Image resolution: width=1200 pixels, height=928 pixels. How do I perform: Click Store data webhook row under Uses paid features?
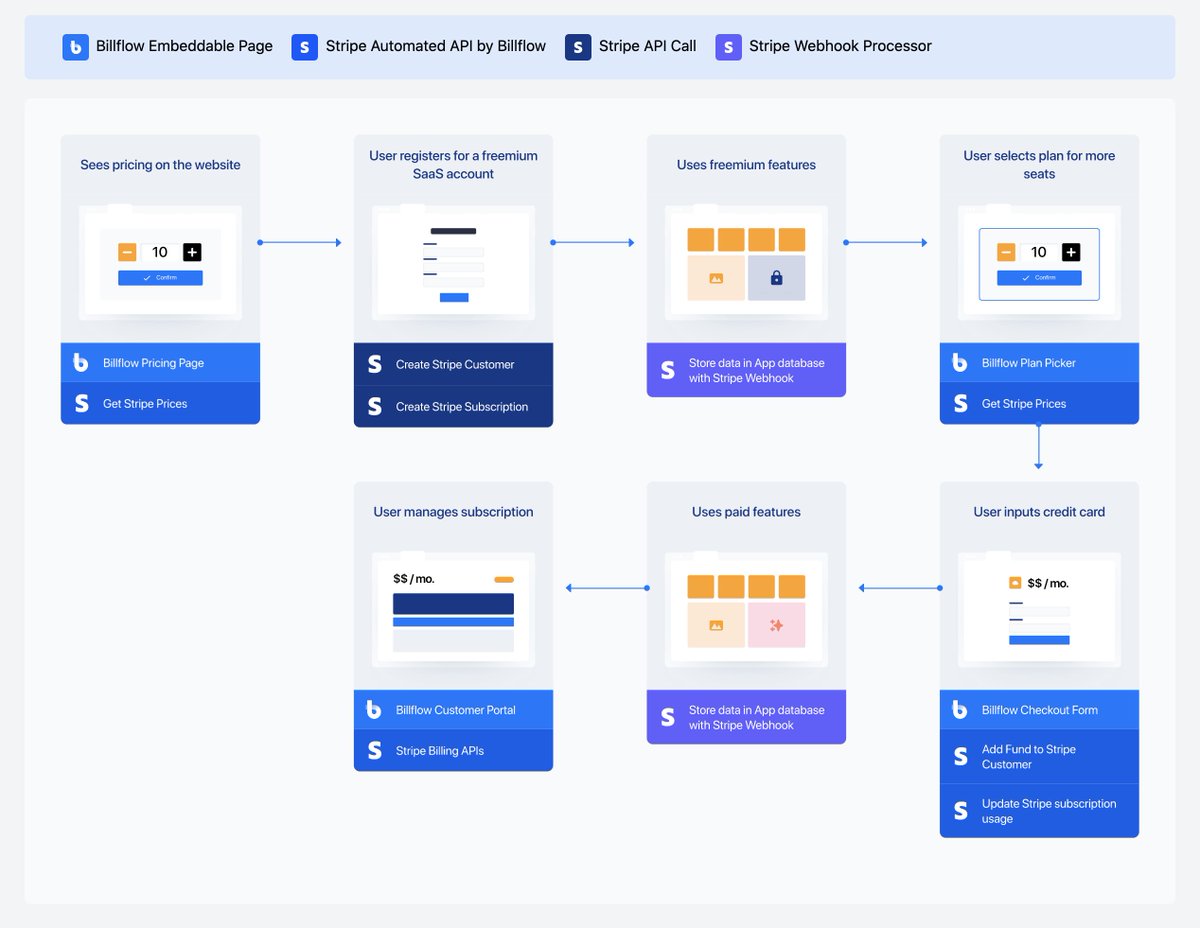pos(746,717)
